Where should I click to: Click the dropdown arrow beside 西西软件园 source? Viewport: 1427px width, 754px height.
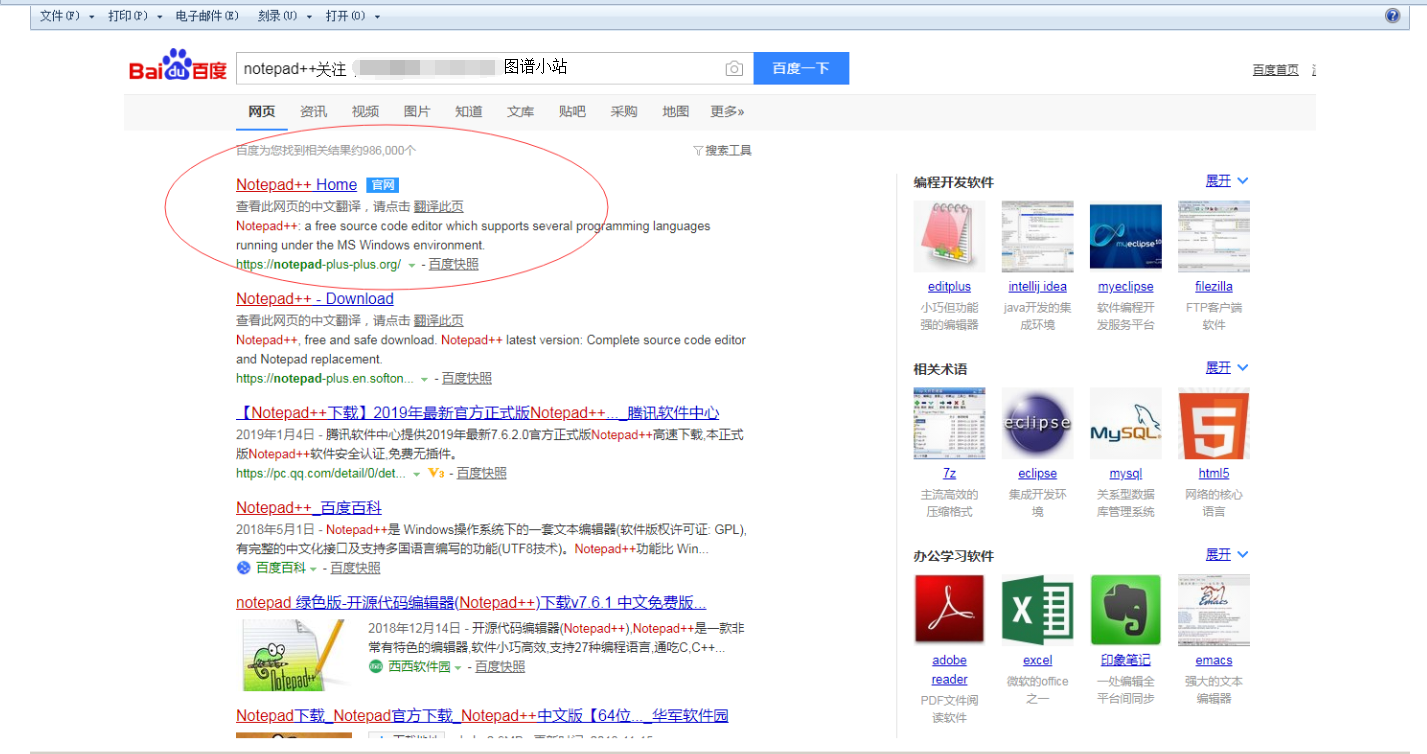[458, 668]
